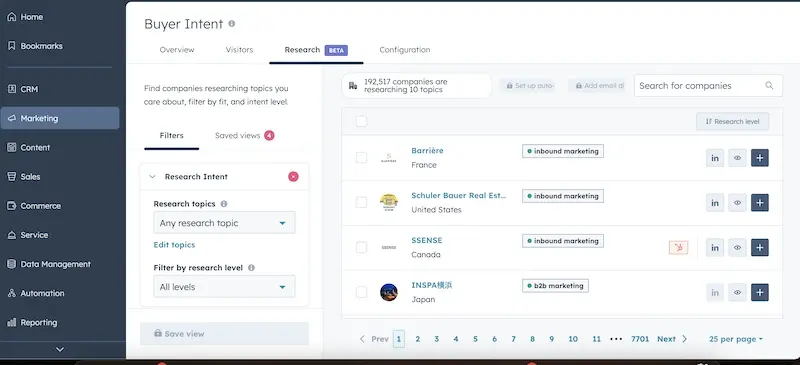Click the Research topics info icon

tap(223, 204)
